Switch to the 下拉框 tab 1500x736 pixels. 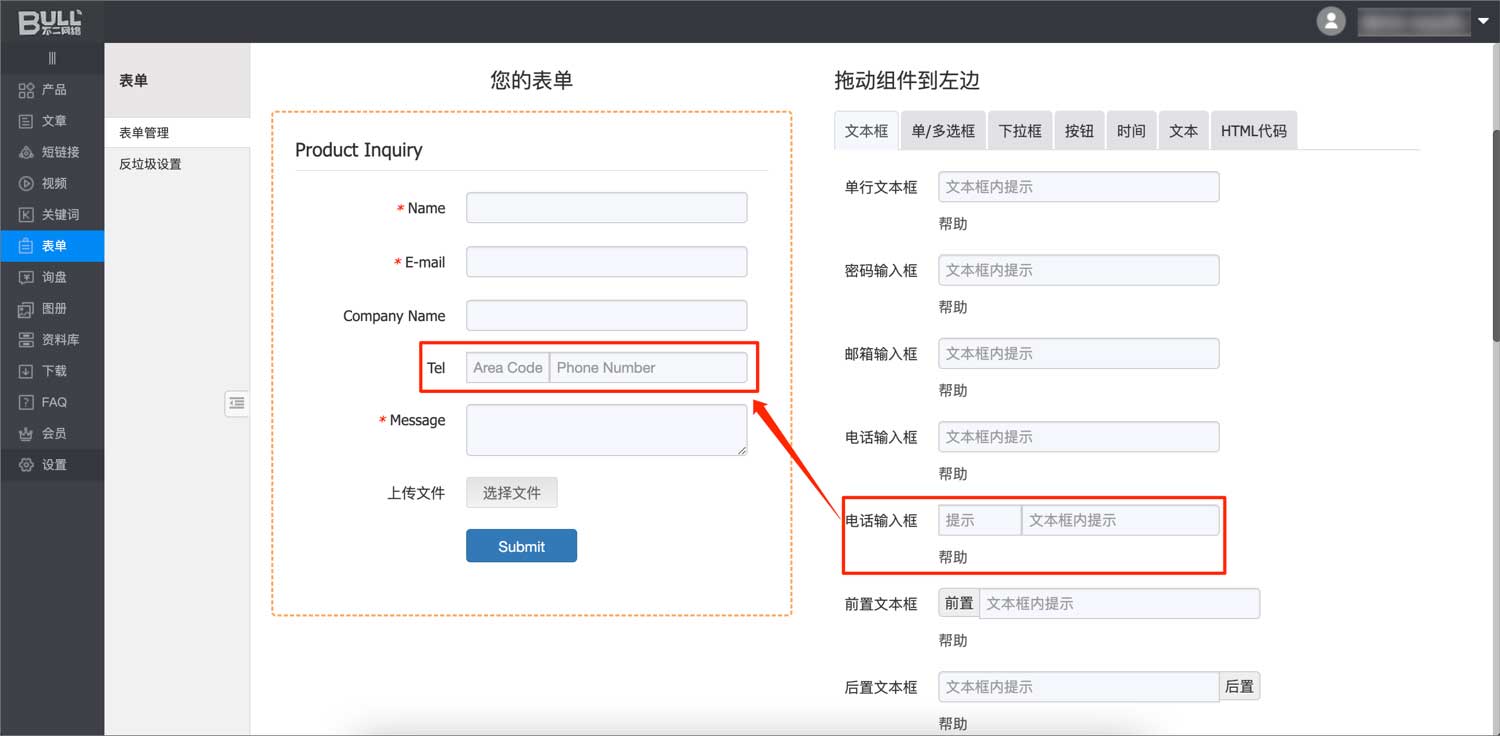(1020, 131)
